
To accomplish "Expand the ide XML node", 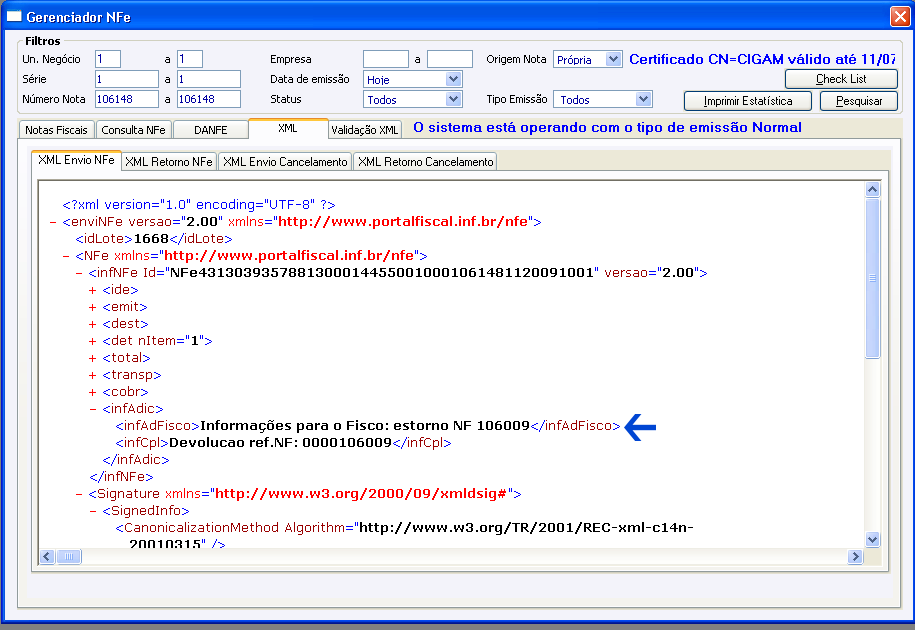I will point(92,290).
